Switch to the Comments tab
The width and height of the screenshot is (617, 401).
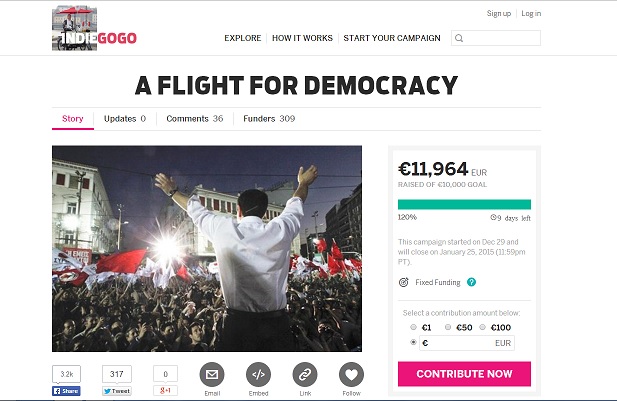click(x=195, y=119)
